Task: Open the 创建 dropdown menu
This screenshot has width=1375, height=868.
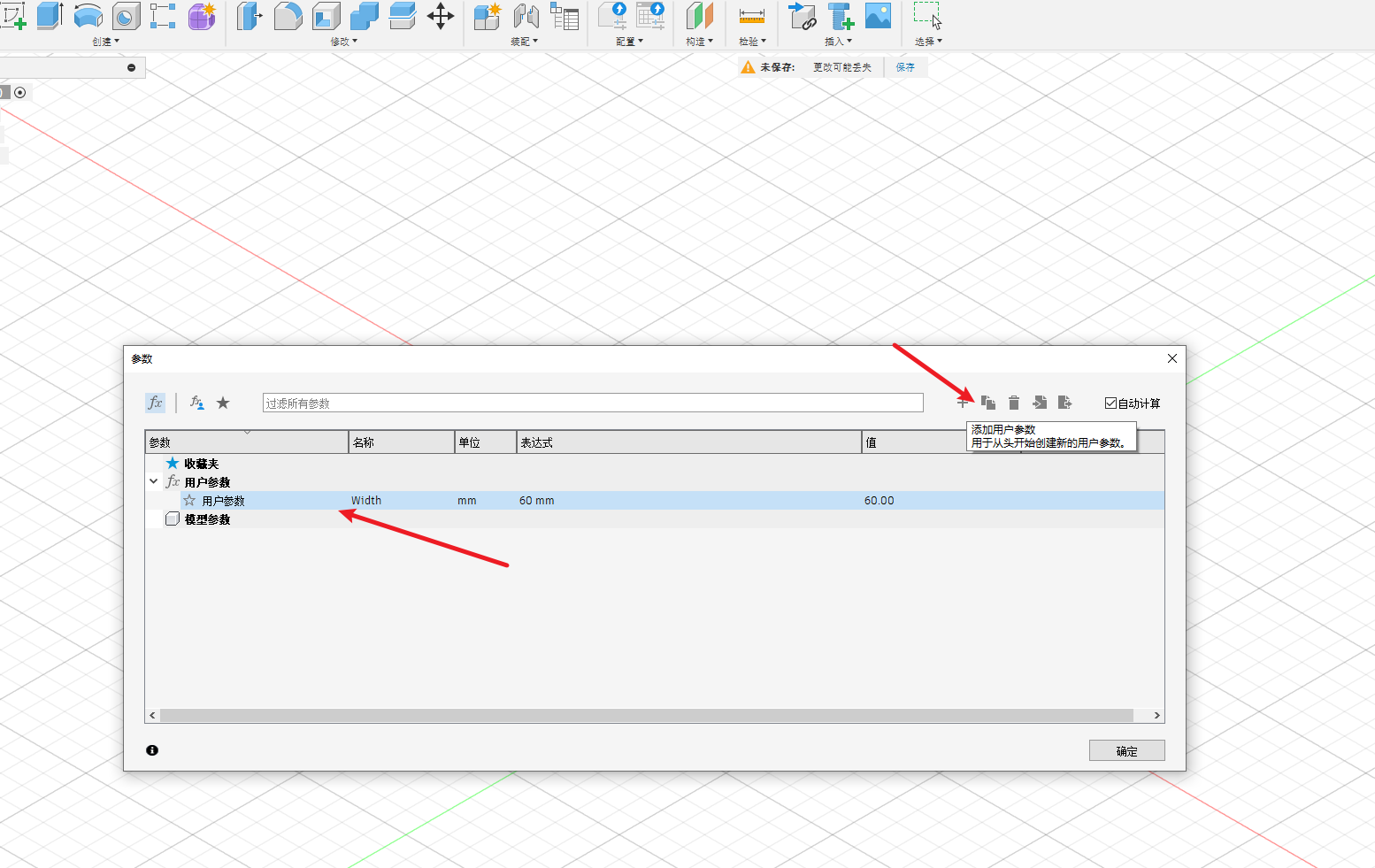Action: tap(105, 42)
